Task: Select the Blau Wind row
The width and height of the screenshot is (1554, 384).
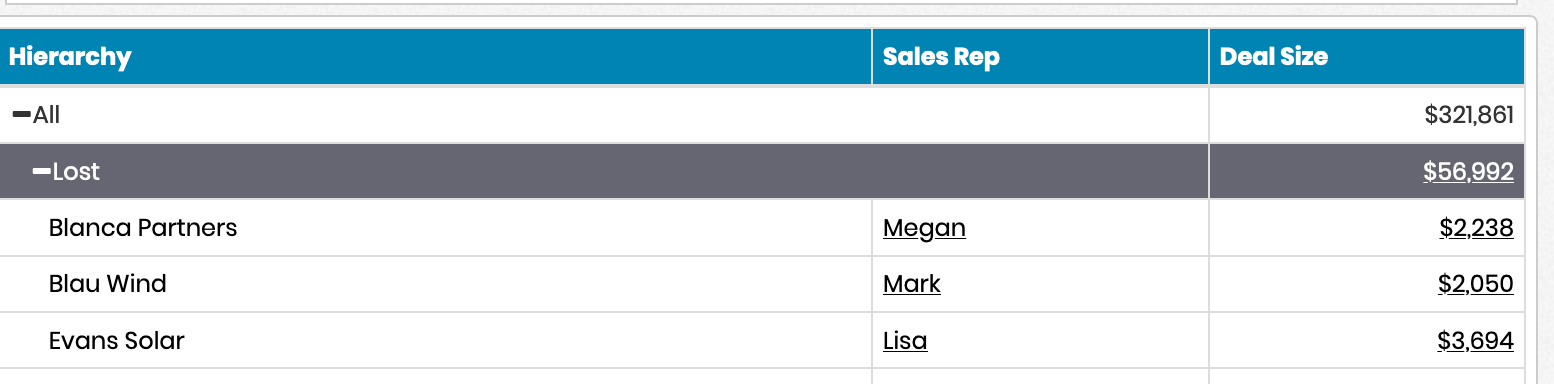Action: [x=762, y=284]
